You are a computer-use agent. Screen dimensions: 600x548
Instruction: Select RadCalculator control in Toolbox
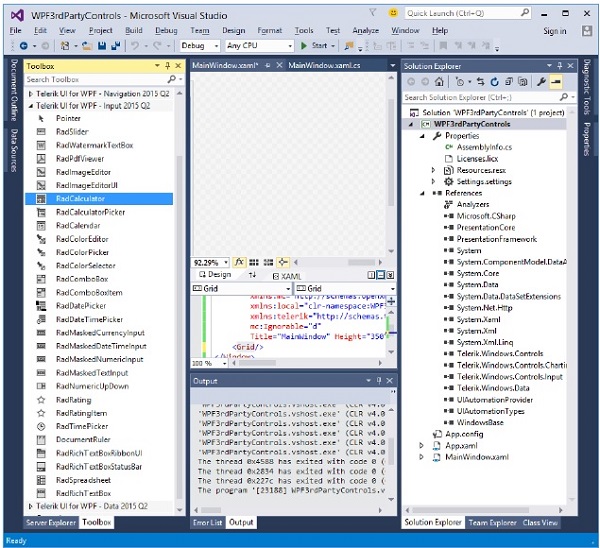[80, 199]
